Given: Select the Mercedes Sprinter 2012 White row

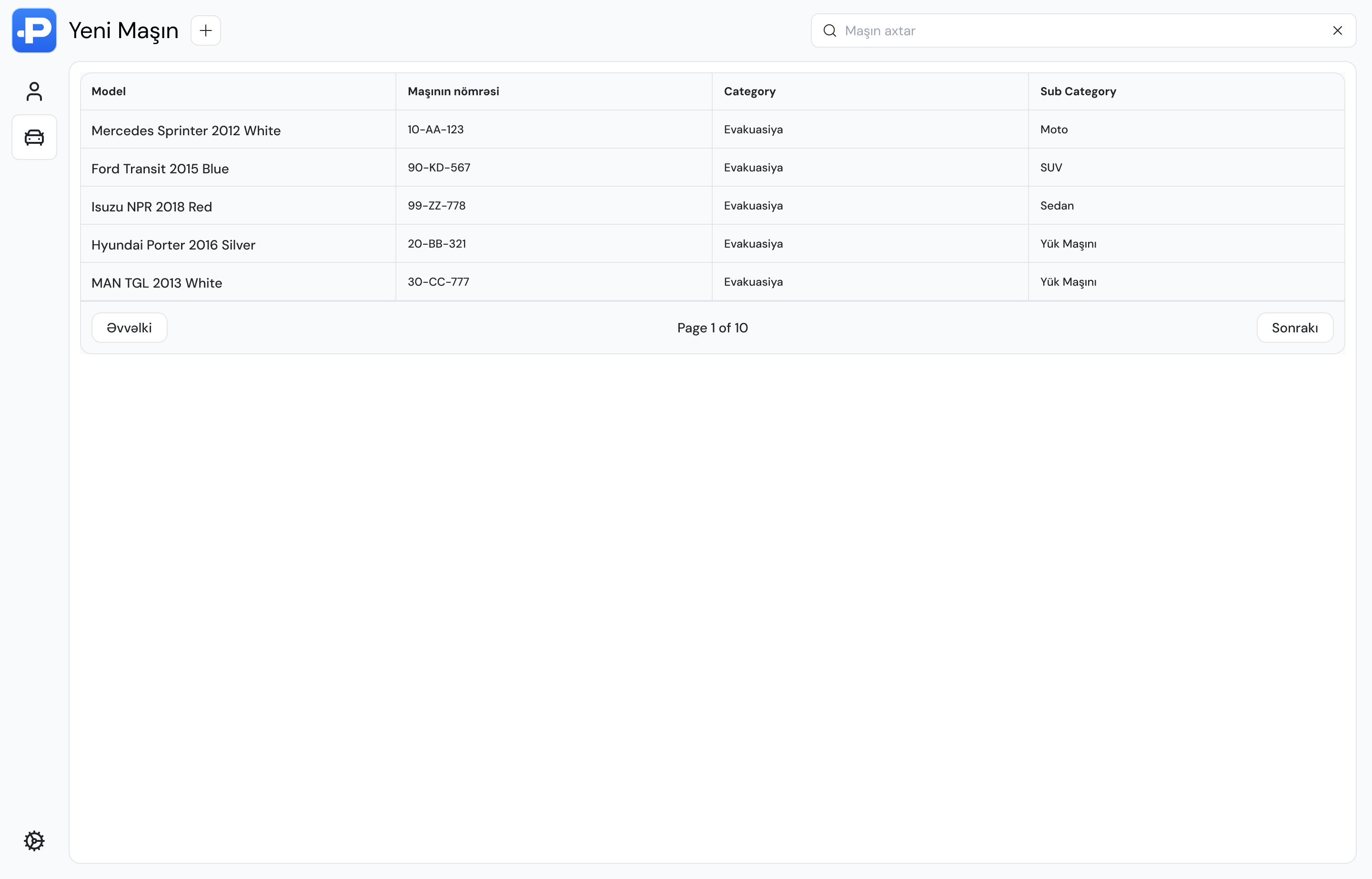Looking at the screenshot, I should (186, 130).
